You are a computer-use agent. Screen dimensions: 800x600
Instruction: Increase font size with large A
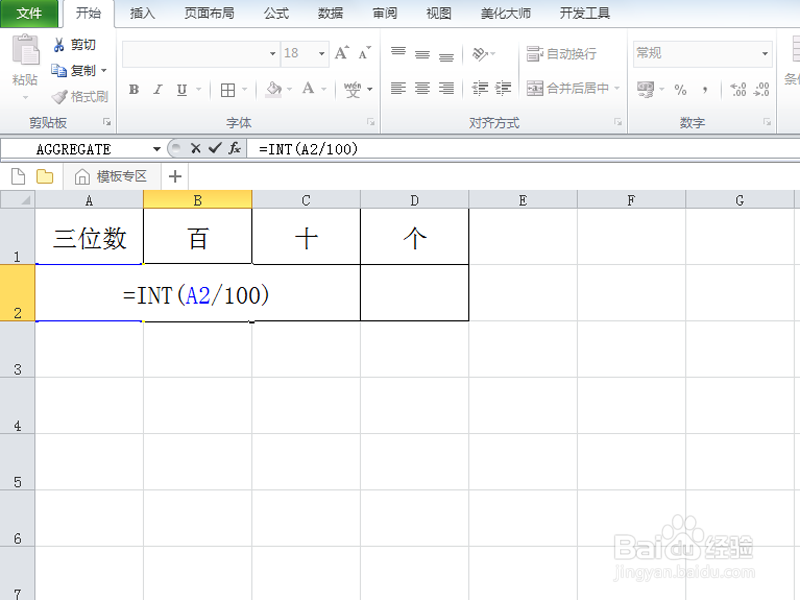[x=342, y=53]
